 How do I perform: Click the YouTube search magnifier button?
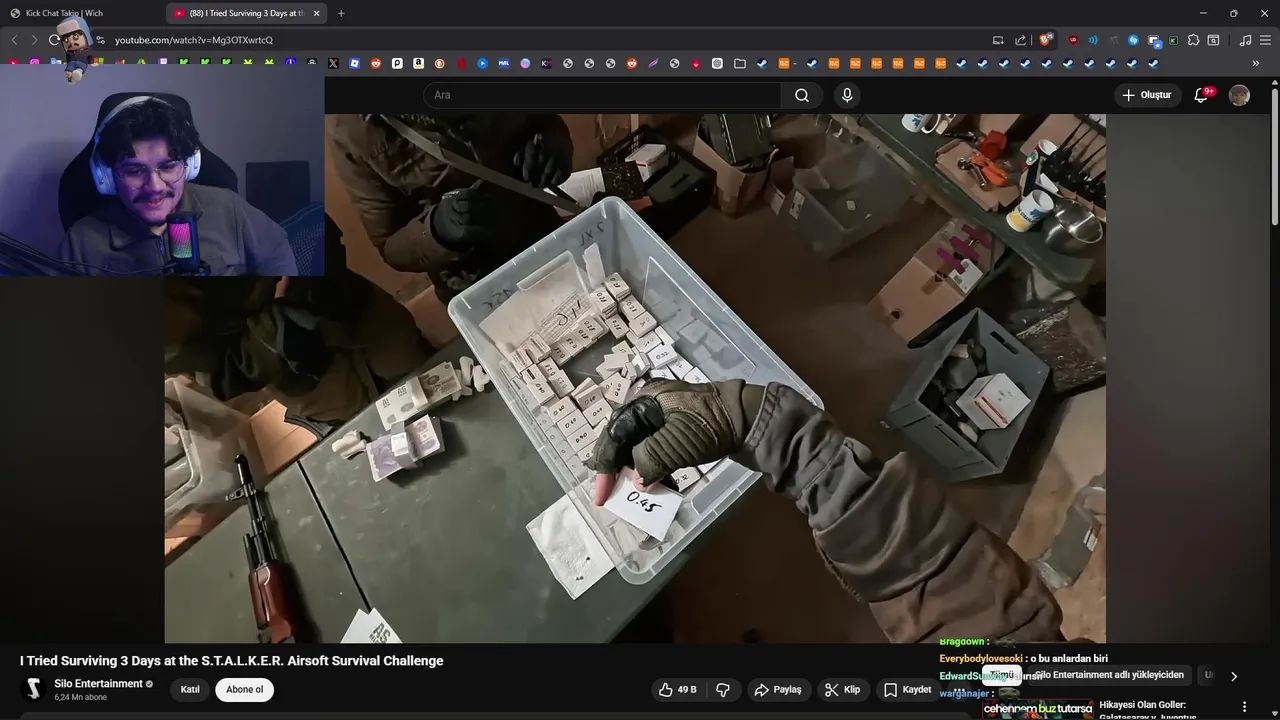point(802,95)
